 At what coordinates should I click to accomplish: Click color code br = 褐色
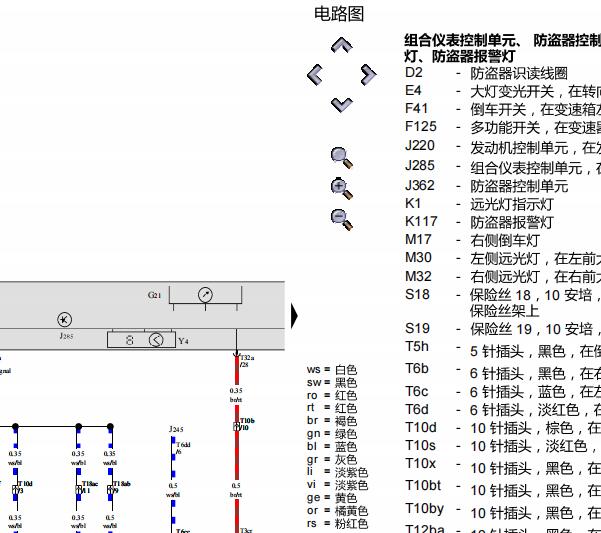[332, 421]
